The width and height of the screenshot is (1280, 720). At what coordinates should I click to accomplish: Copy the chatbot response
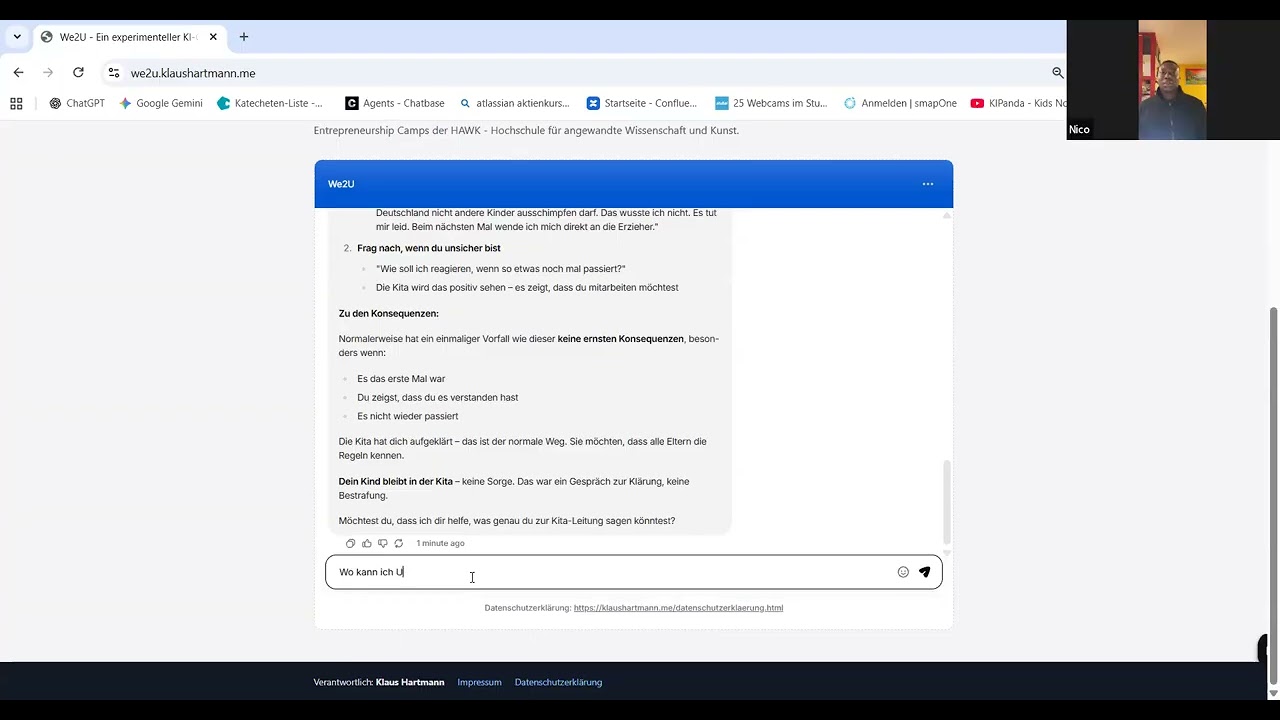tap(350, 543)
